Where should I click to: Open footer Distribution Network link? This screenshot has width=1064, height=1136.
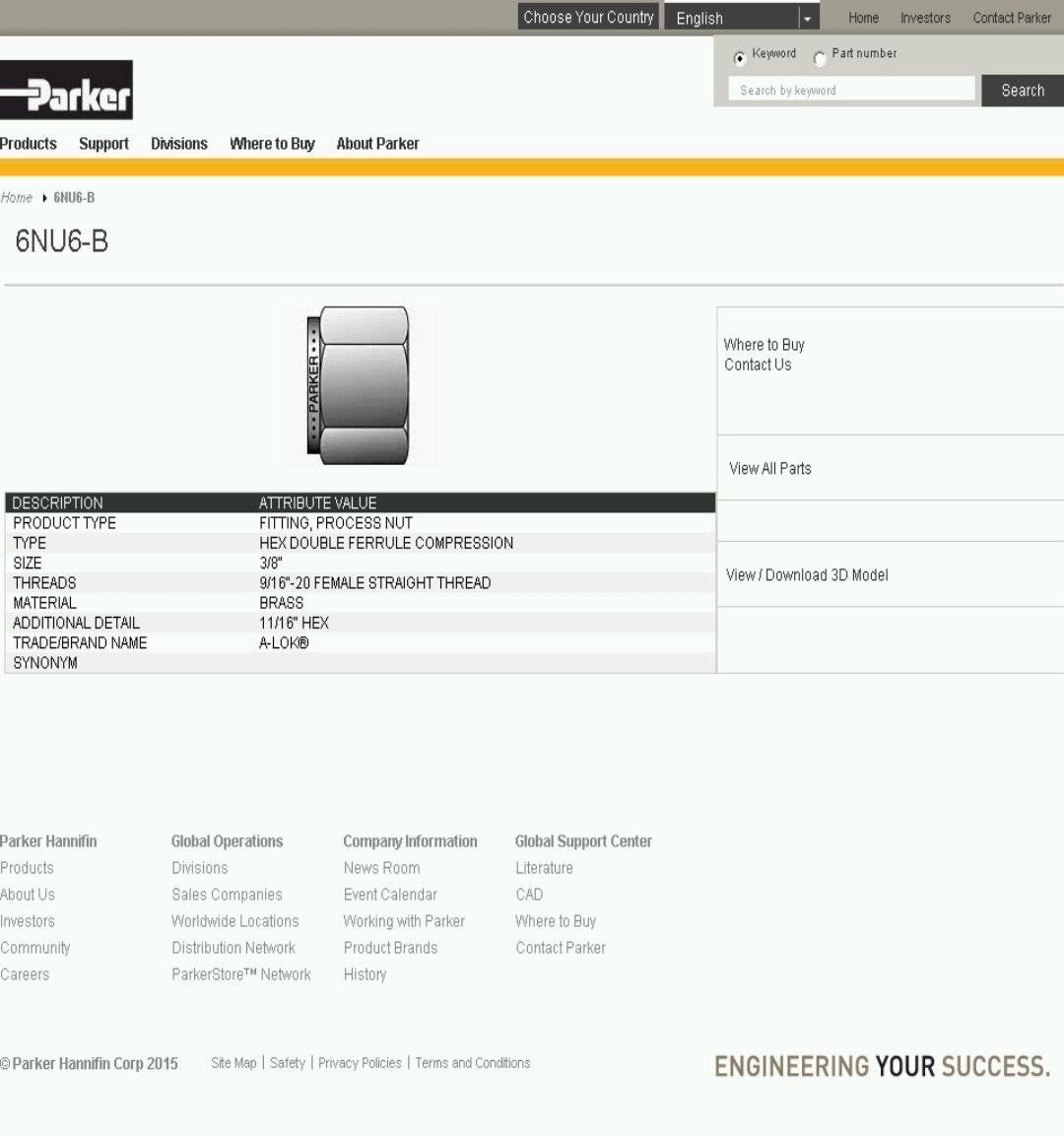pos(233,949)
